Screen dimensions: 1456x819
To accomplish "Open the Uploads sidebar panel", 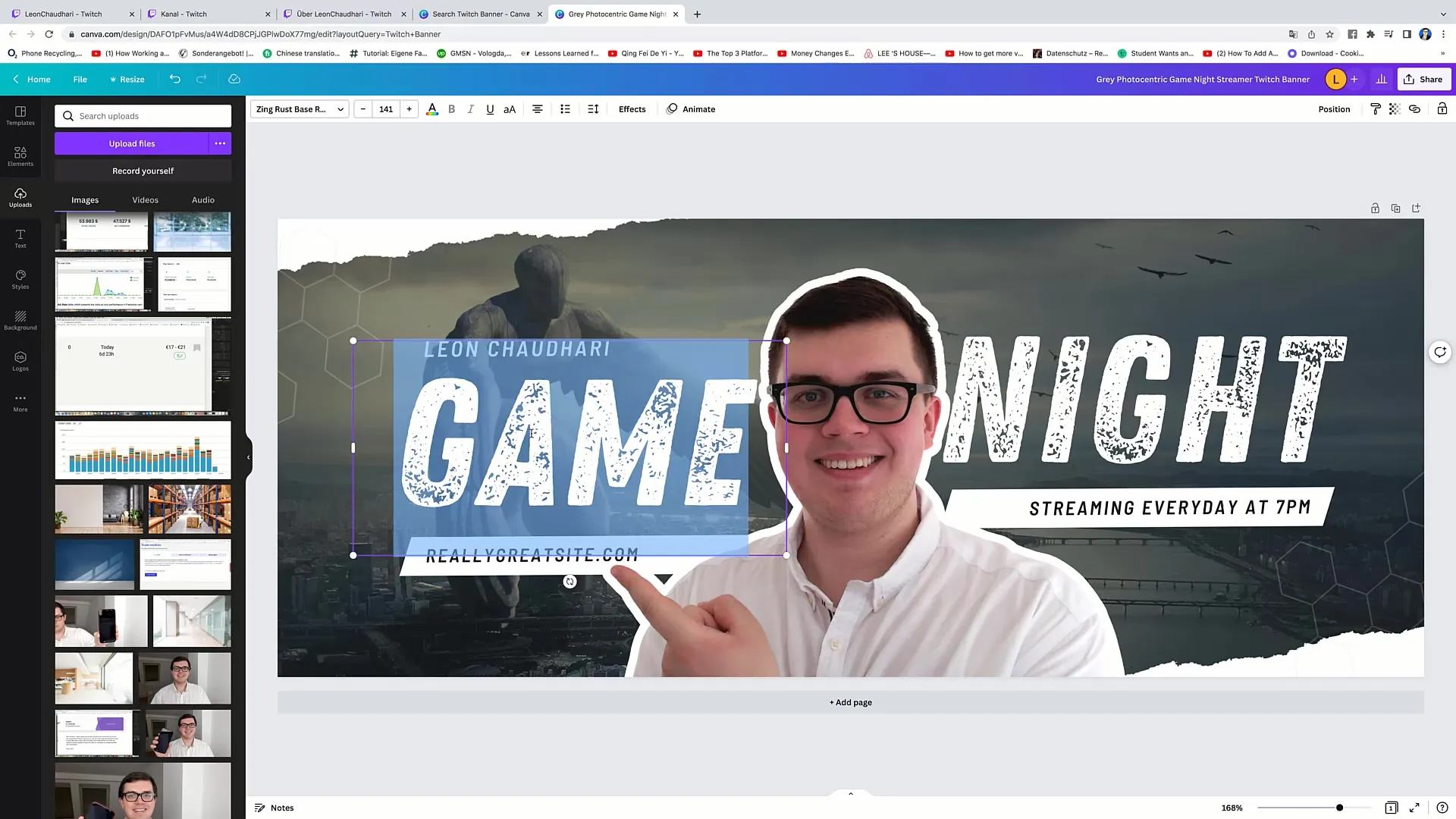I will click(20, 197).
